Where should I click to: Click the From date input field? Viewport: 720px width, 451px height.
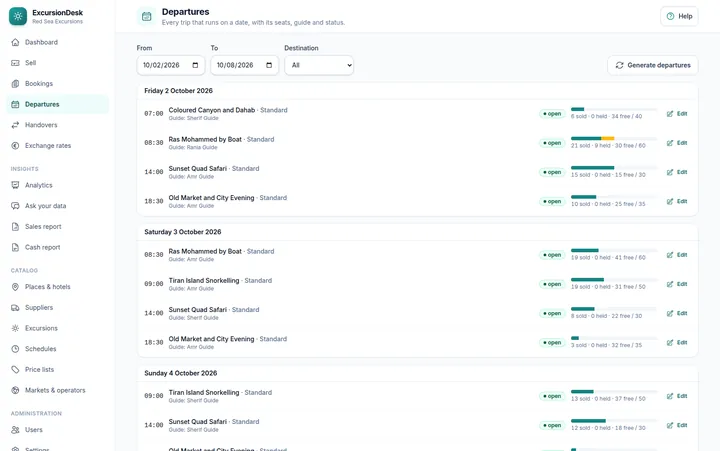coord(171,65)
